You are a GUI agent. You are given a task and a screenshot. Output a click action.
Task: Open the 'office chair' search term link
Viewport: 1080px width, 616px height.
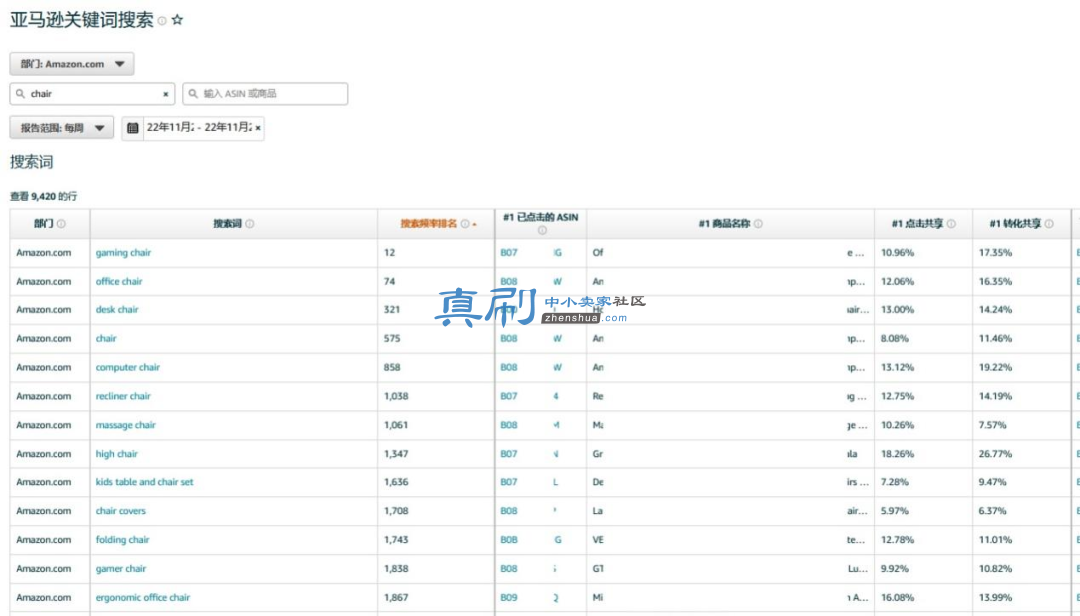click(x=119, y=281)
